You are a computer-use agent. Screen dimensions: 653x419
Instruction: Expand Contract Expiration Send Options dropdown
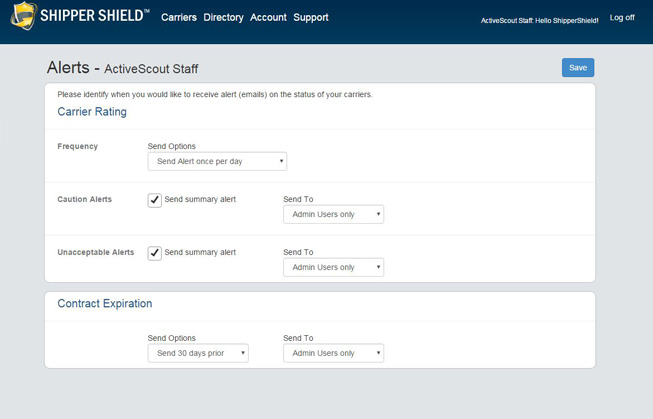(x=198, y=353)
